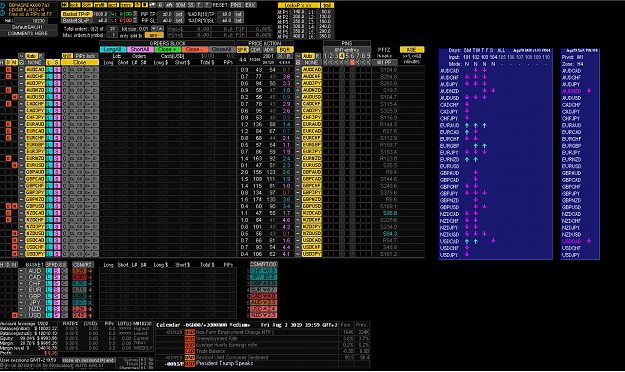The image size is (625, 372).
Task: Click the pink S button in AUDCAD row
Action: 57,69
